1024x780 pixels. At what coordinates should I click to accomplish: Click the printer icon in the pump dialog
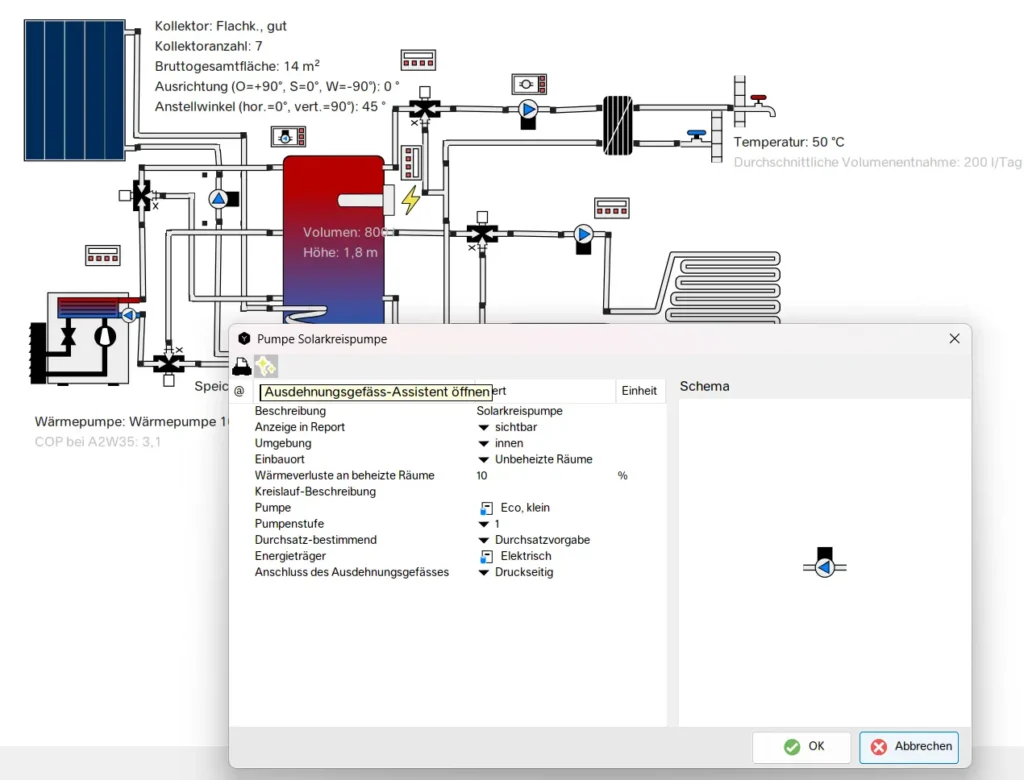[241, 366]
